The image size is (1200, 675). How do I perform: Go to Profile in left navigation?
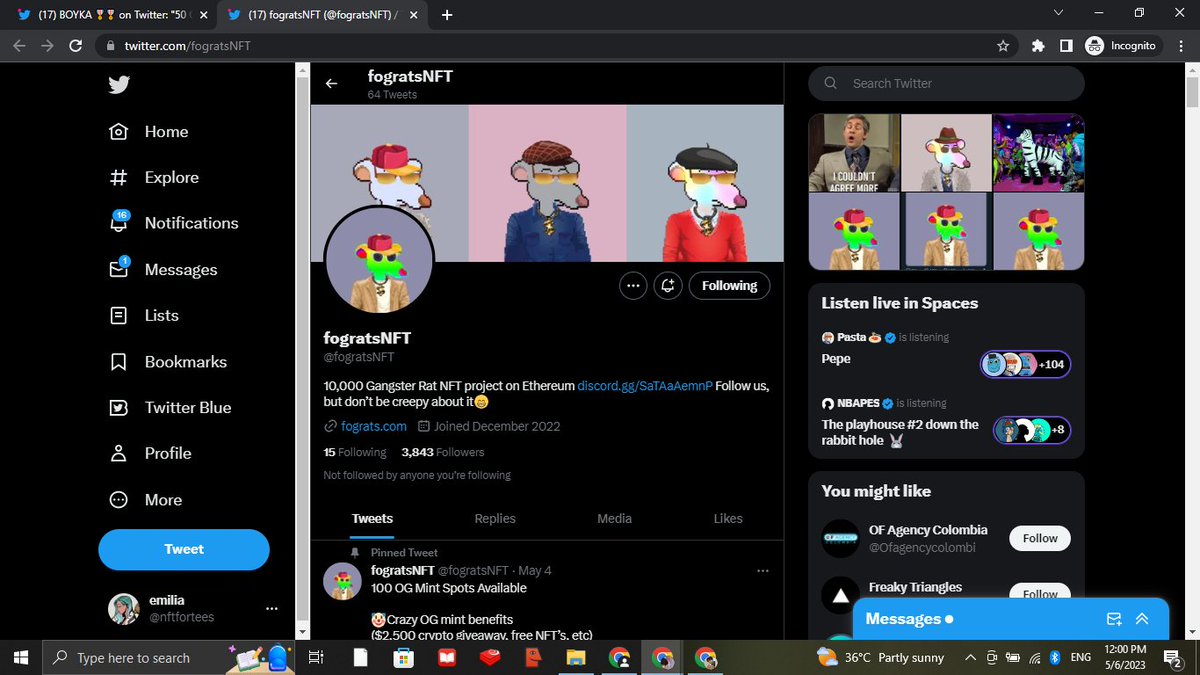(150, 454)
